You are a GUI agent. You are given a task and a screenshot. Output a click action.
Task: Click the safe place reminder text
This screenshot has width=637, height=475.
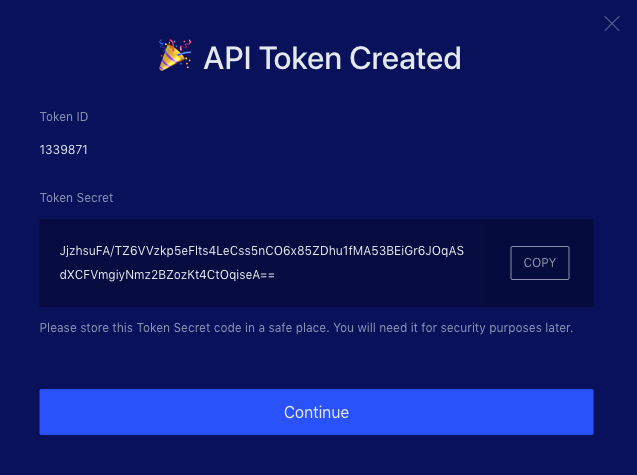[306, 328]
